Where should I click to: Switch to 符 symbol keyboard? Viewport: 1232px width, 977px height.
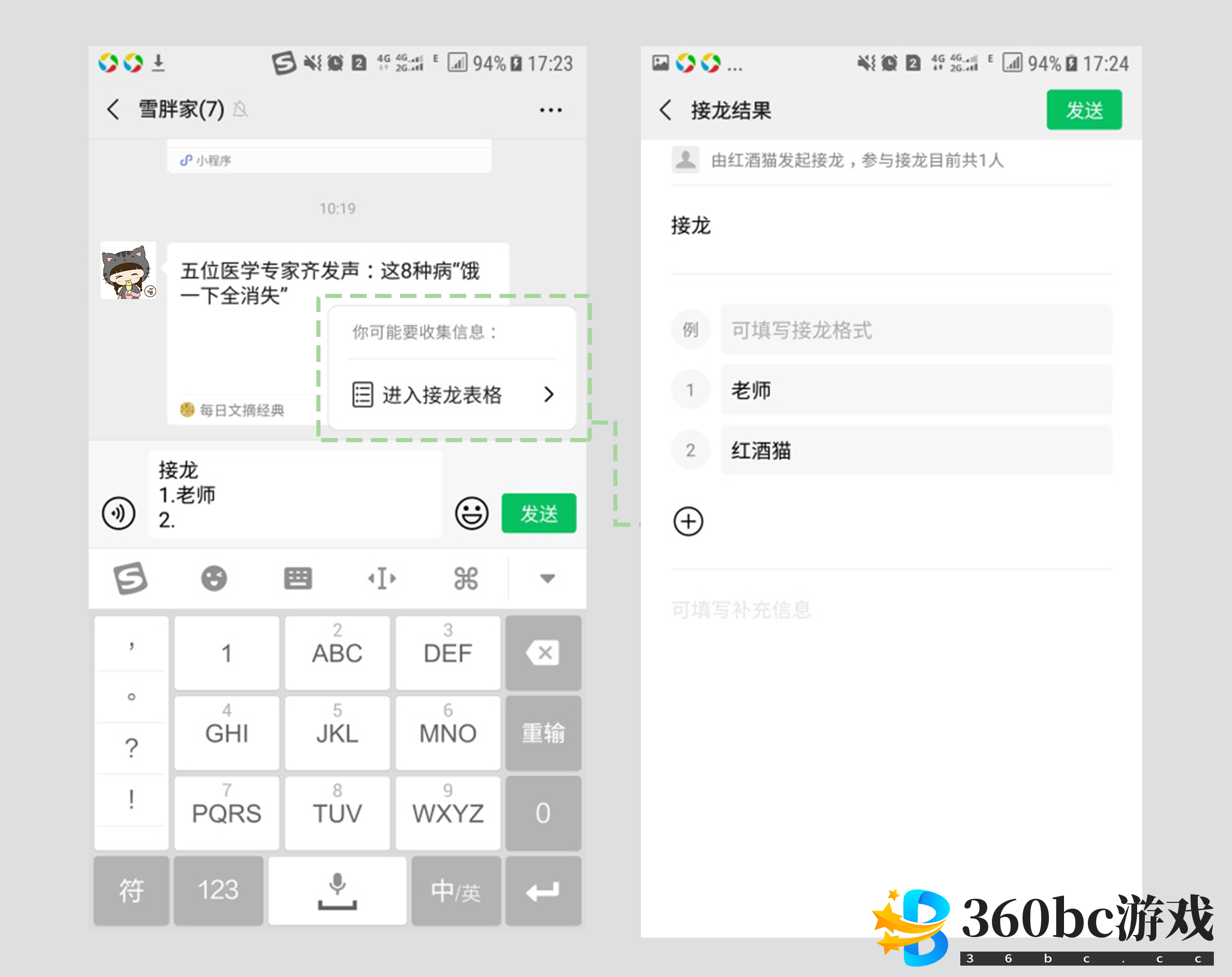pos(131,890)
